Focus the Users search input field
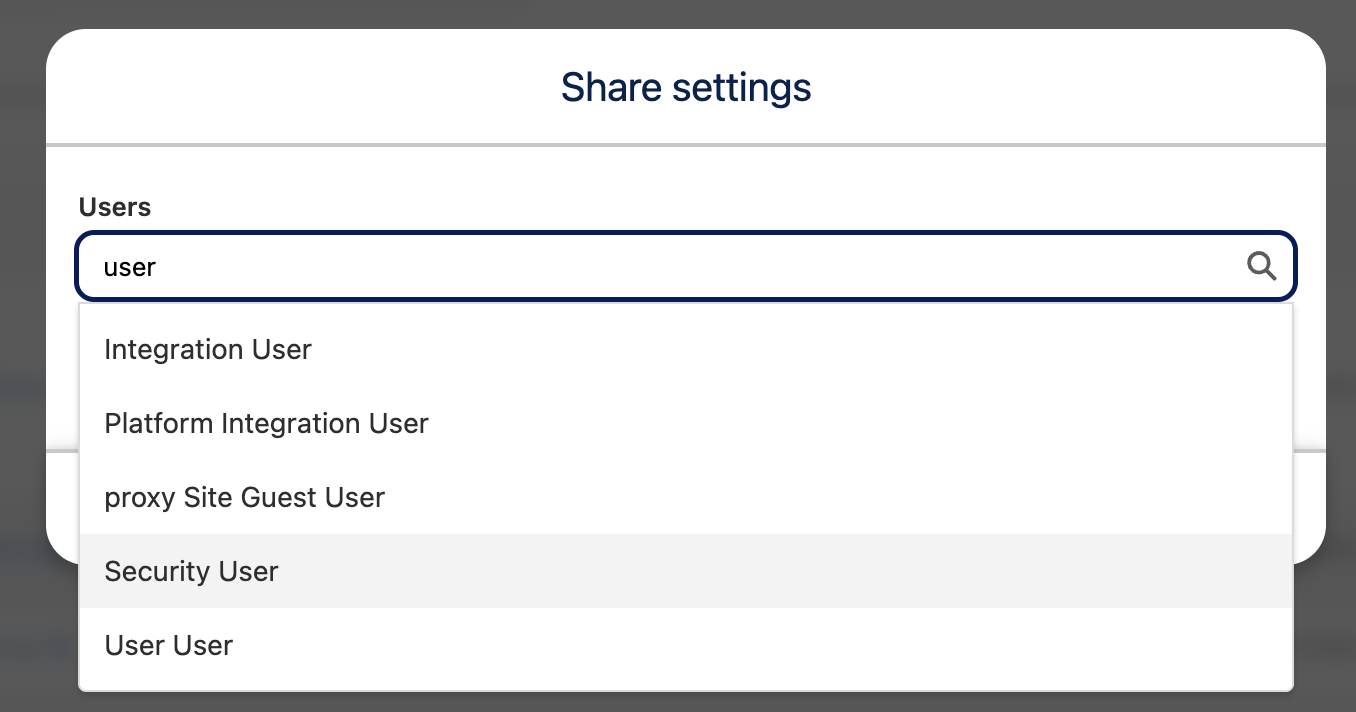 tap(660, 267)
